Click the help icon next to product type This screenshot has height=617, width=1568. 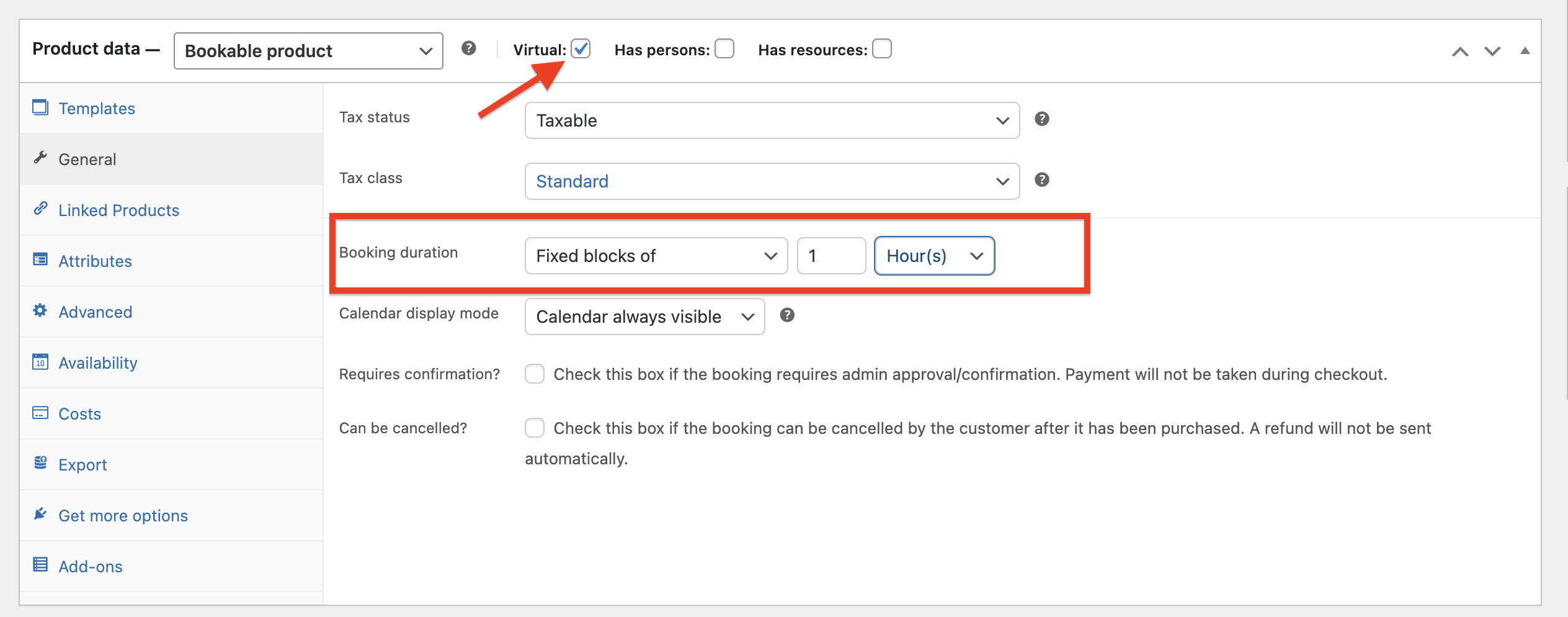(x=469, y=48)
